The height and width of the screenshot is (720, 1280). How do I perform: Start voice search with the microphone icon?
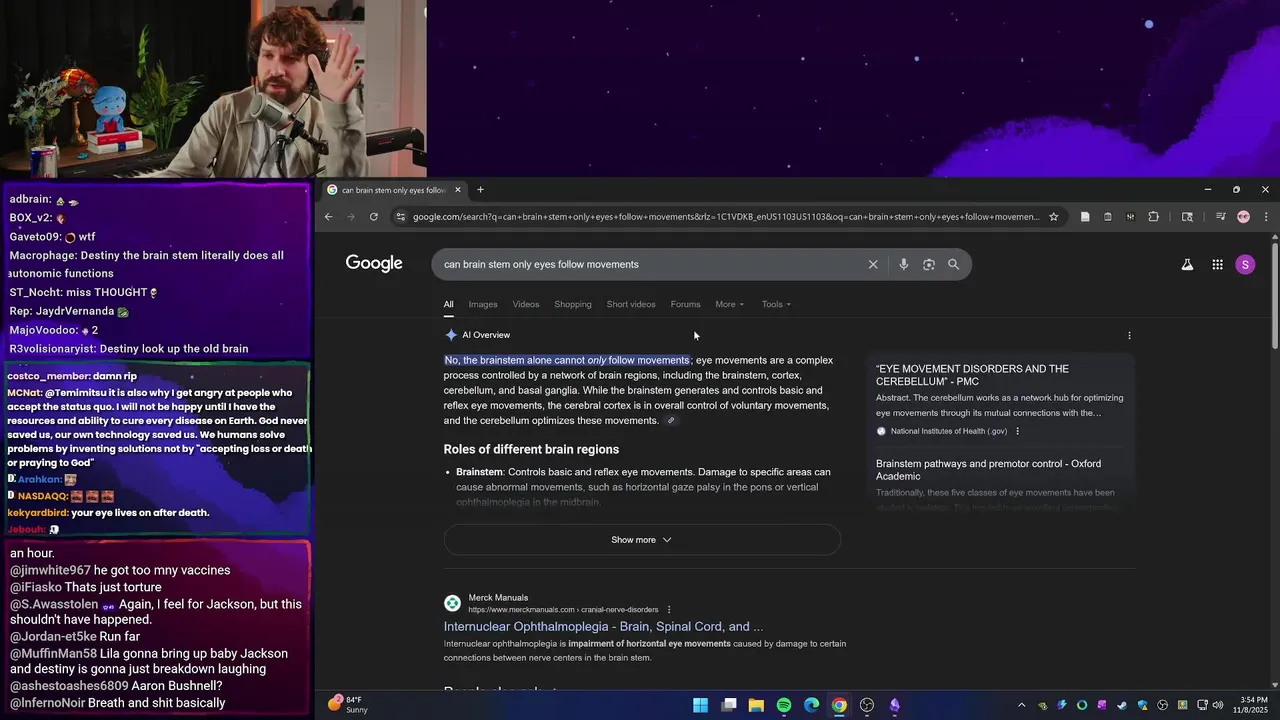(903, 265)
